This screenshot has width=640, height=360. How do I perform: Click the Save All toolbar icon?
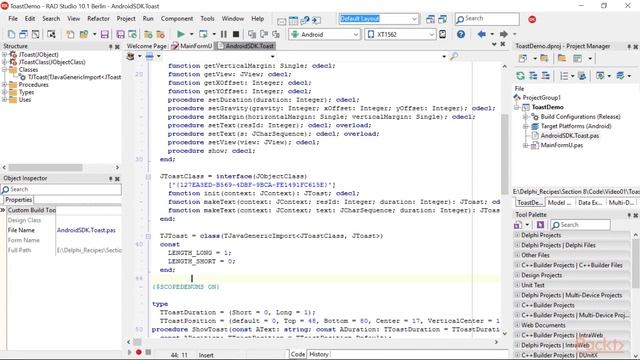pos(120,35)
